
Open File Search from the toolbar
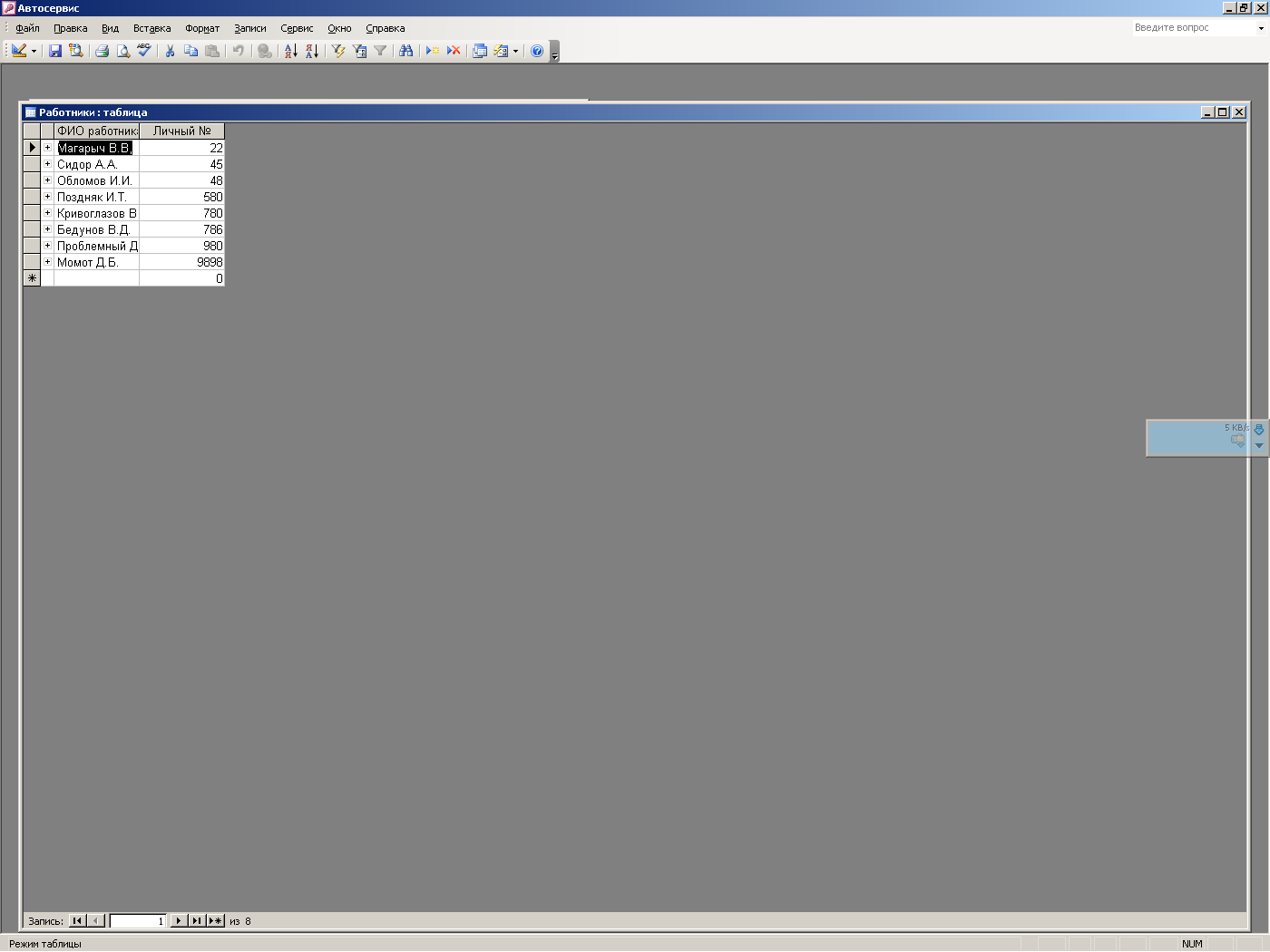[76, 51]
